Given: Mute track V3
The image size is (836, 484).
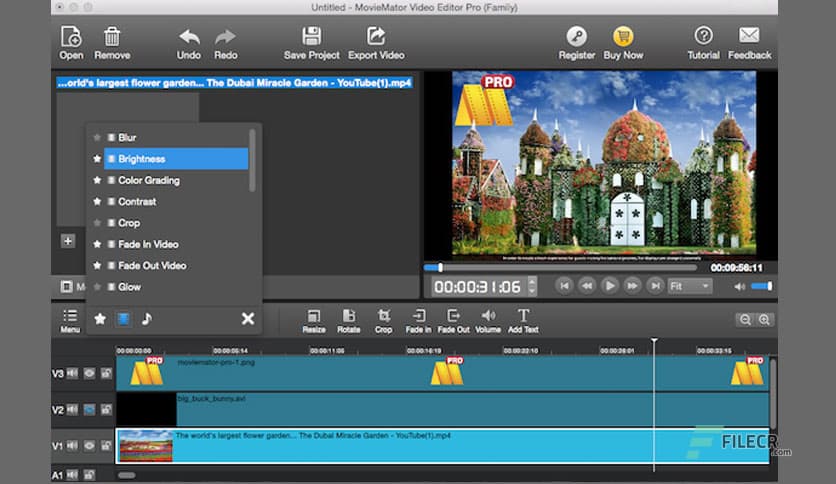Looking at the screenshot, I should [x=73, y=373].
